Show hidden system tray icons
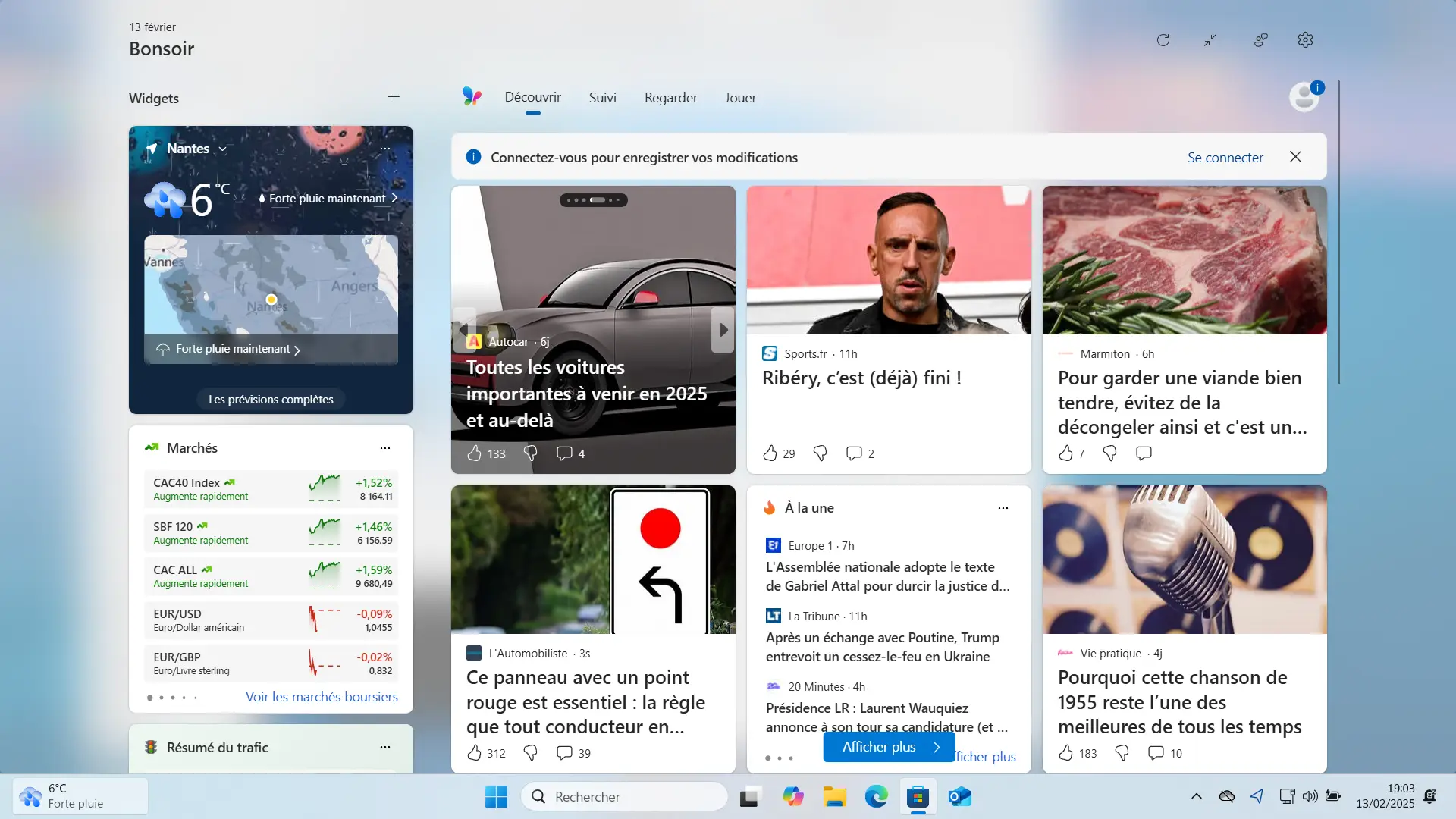This screenshot has width=1456, height=819. pyautogui.click(x=1196, y=796)
